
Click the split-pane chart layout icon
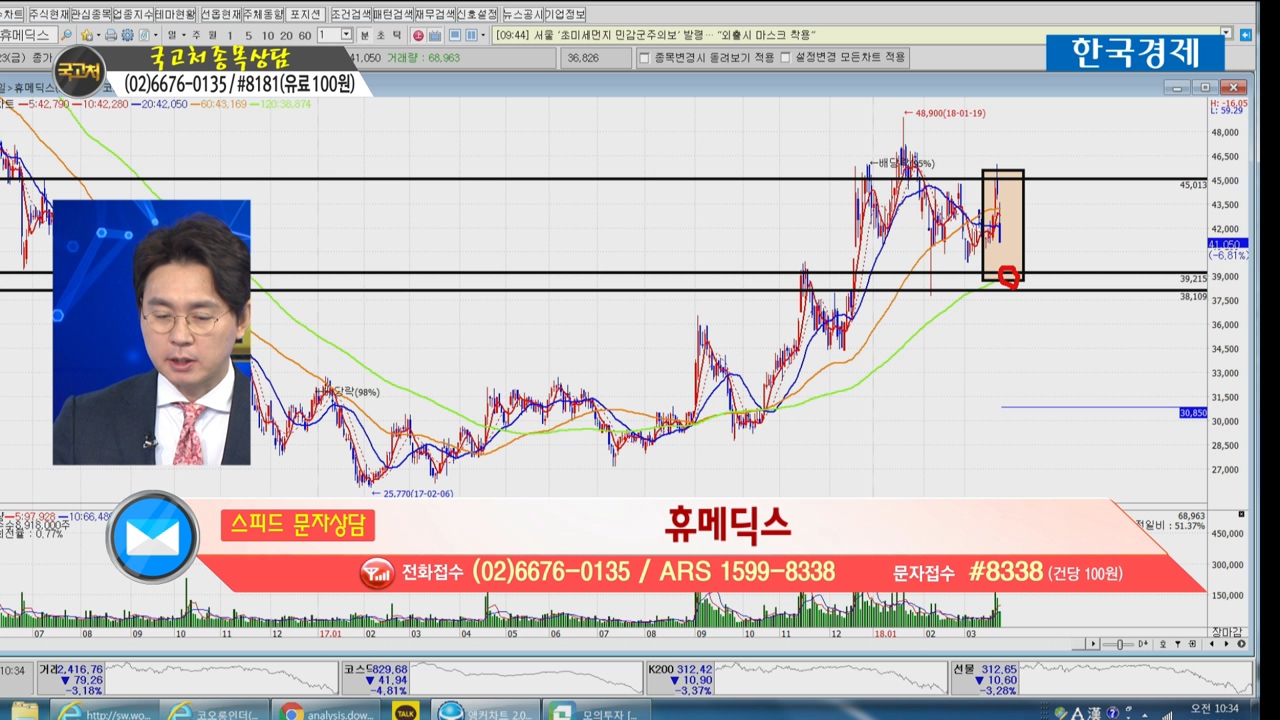pyautogui.click(x=471, y=35)
